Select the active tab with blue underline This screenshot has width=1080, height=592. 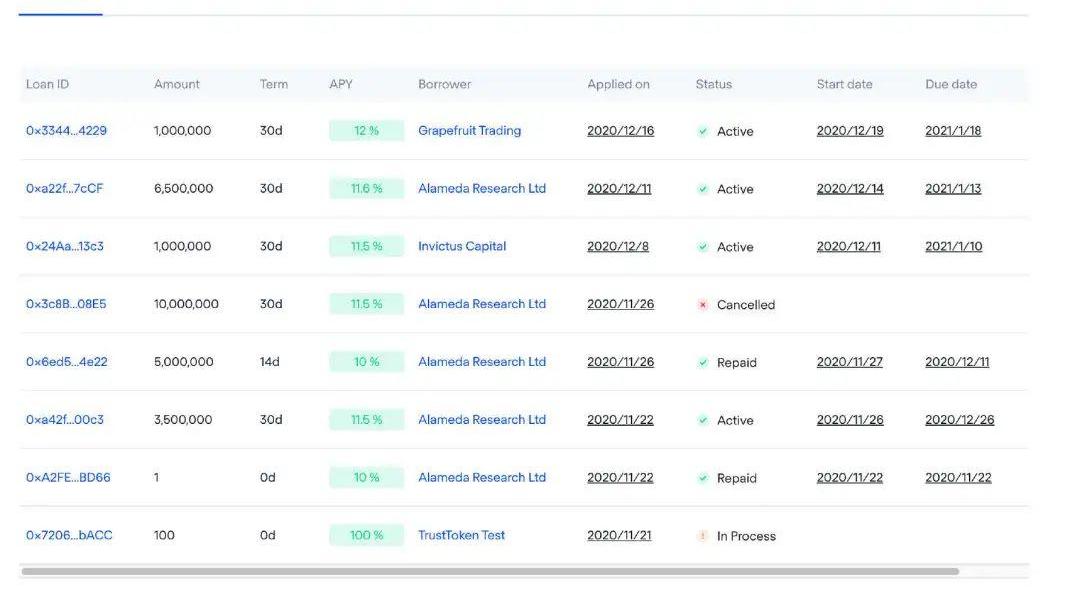tap(60, 10)
